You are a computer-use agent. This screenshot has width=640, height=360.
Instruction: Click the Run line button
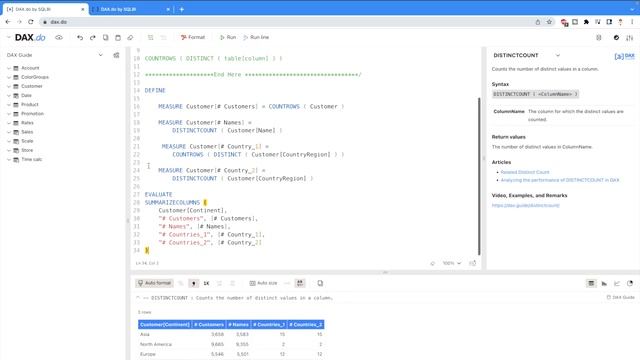tap(256, 37)
